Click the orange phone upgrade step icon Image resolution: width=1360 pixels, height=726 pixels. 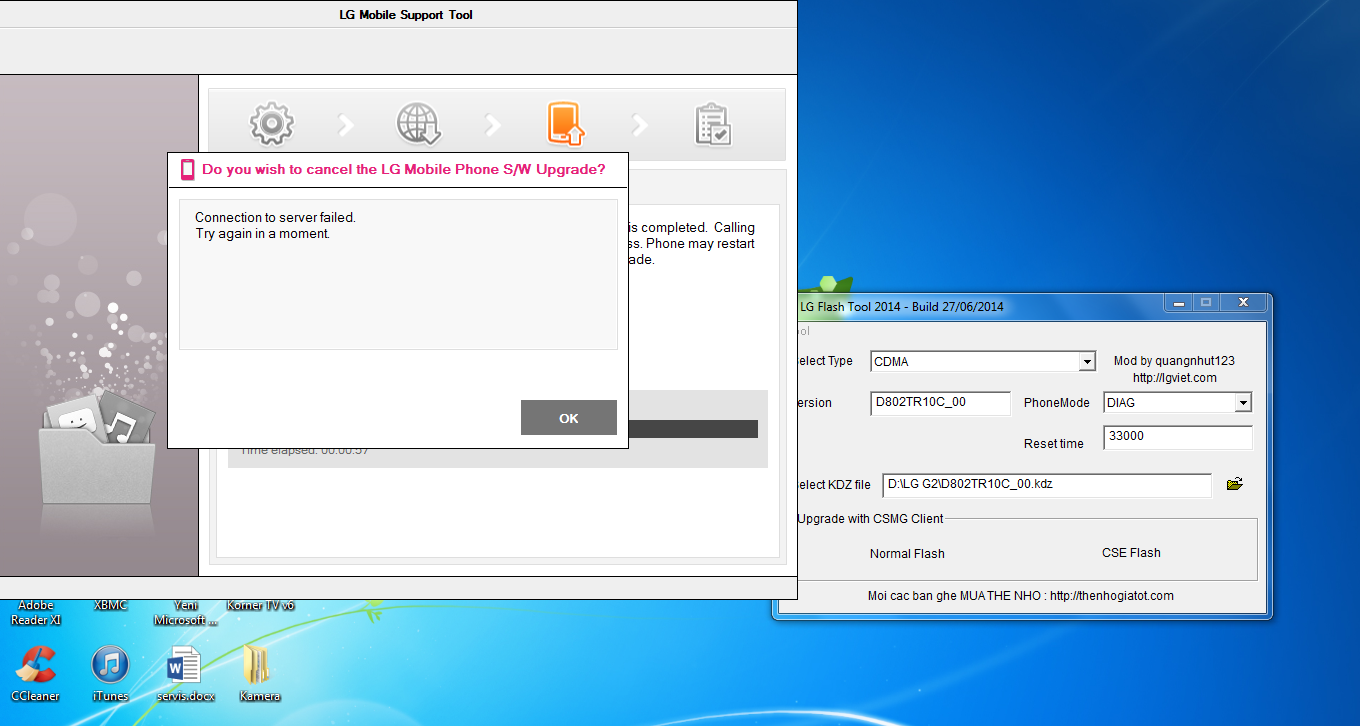565,124
